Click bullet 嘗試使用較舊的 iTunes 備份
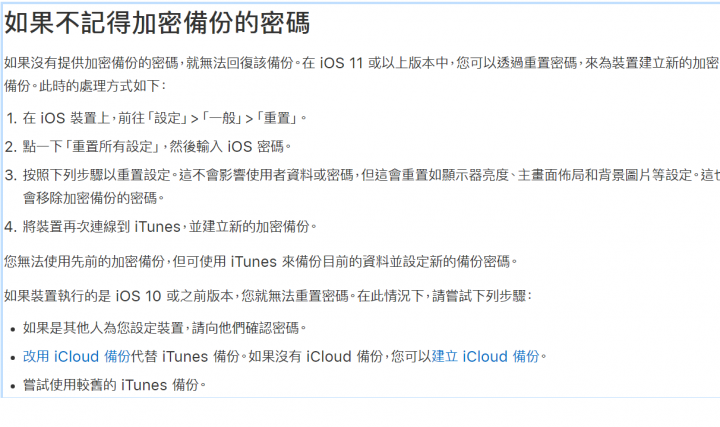 tap(114, 385)
